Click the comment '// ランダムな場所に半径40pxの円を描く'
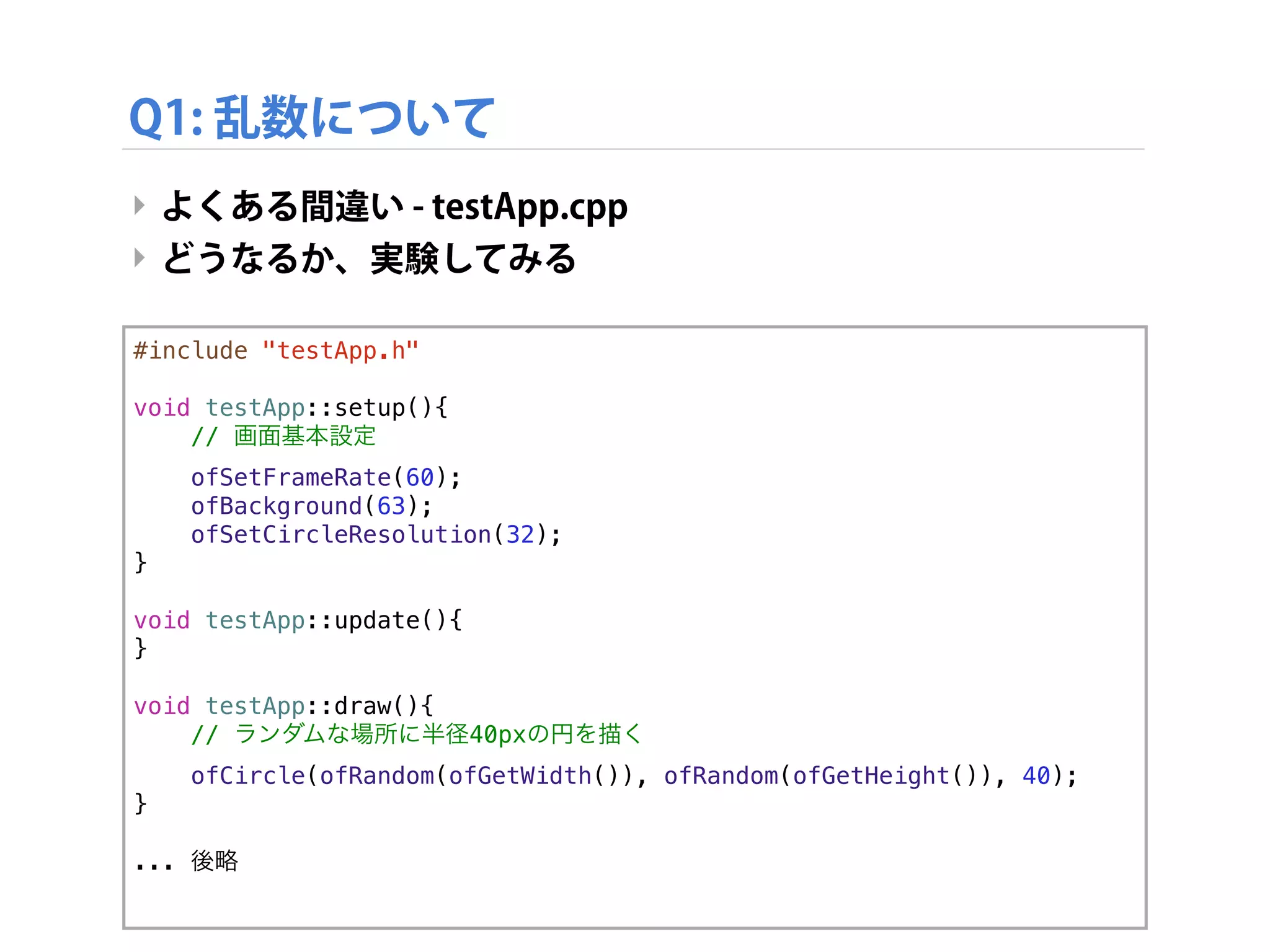 coord(417,734)
